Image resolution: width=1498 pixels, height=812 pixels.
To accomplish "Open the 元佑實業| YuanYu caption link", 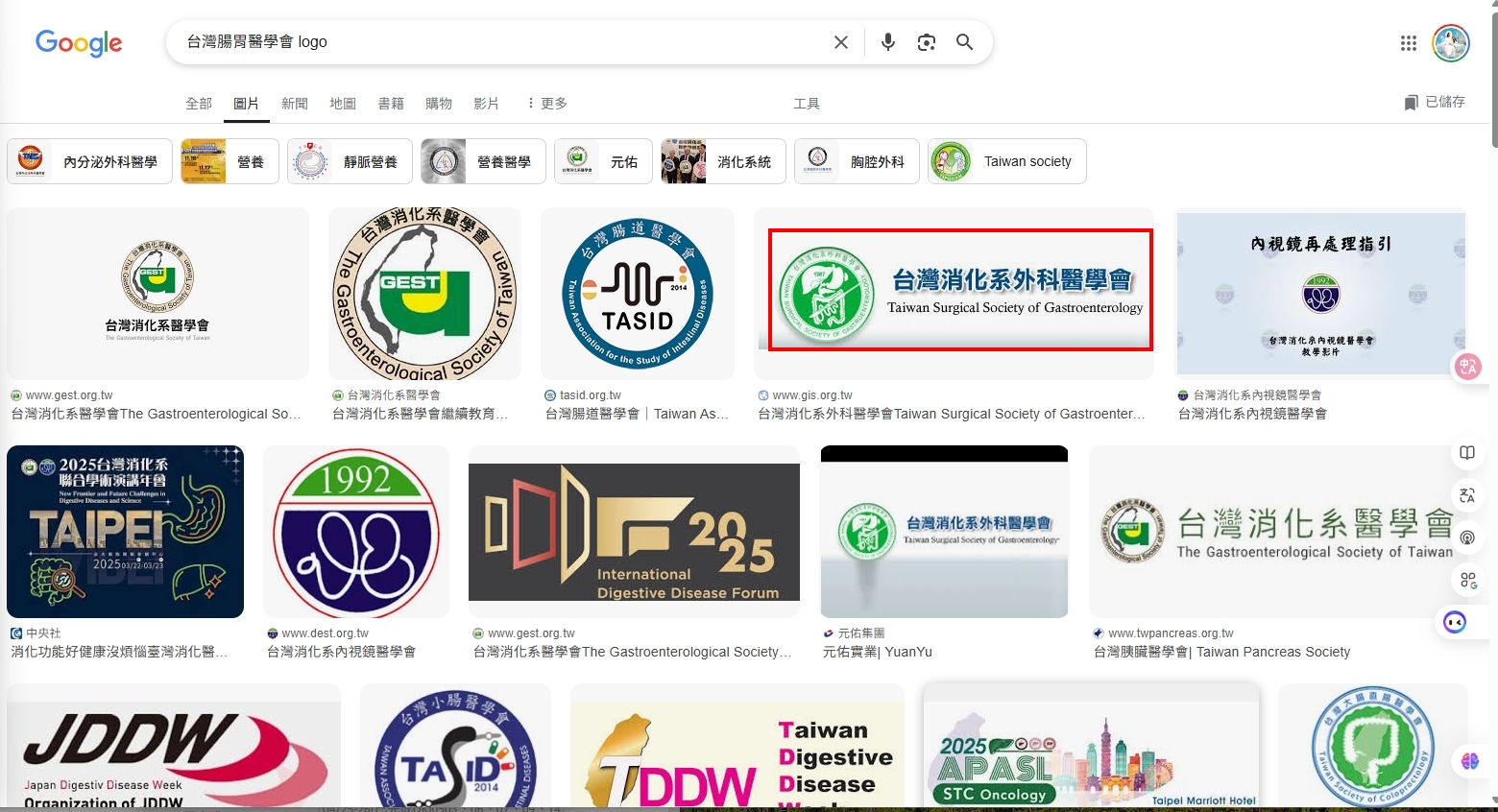I will coord(878,652).
